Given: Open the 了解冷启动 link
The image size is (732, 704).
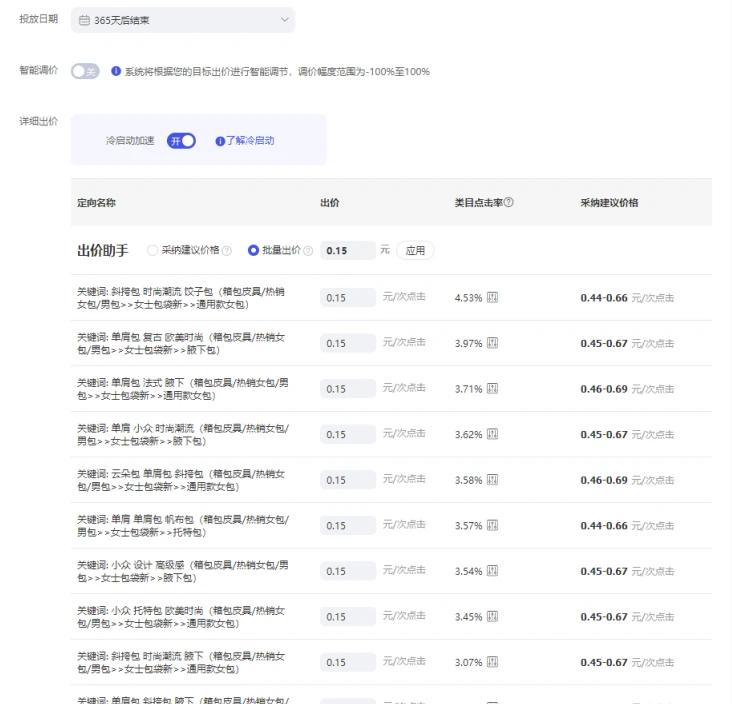Looking at the screenshot, I should 245,141.
